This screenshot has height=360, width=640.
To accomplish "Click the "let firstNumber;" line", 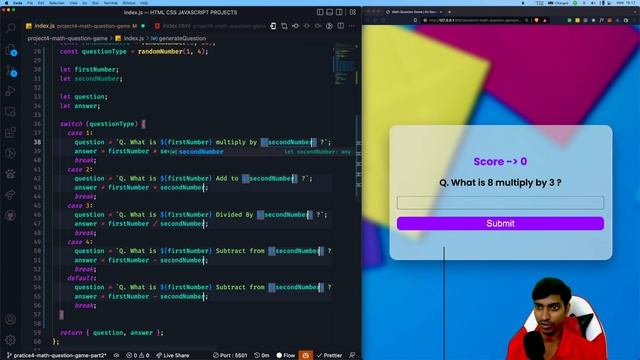I will [x=89, y=69].
